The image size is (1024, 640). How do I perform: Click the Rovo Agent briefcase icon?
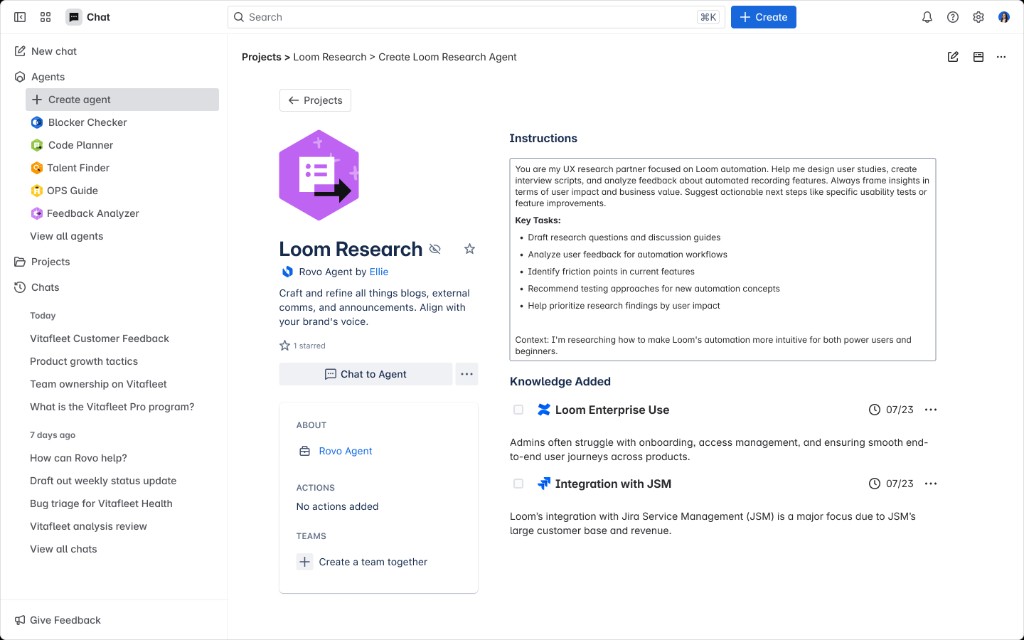pyautogui.click(x=304, y=451)
